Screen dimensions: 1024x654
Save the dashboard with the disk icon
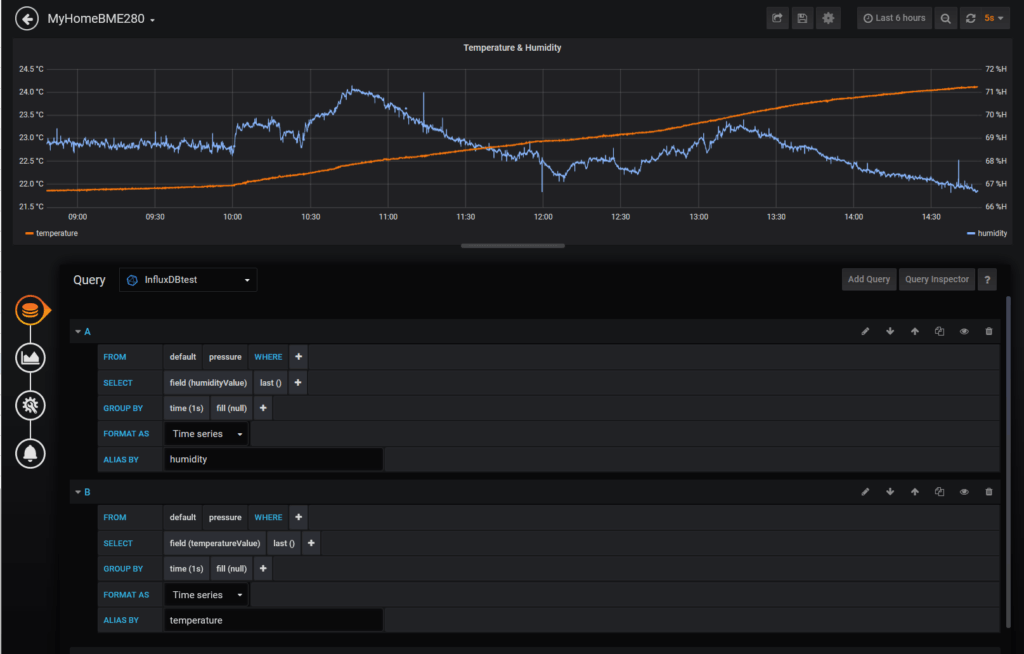[x=803, y=18]
